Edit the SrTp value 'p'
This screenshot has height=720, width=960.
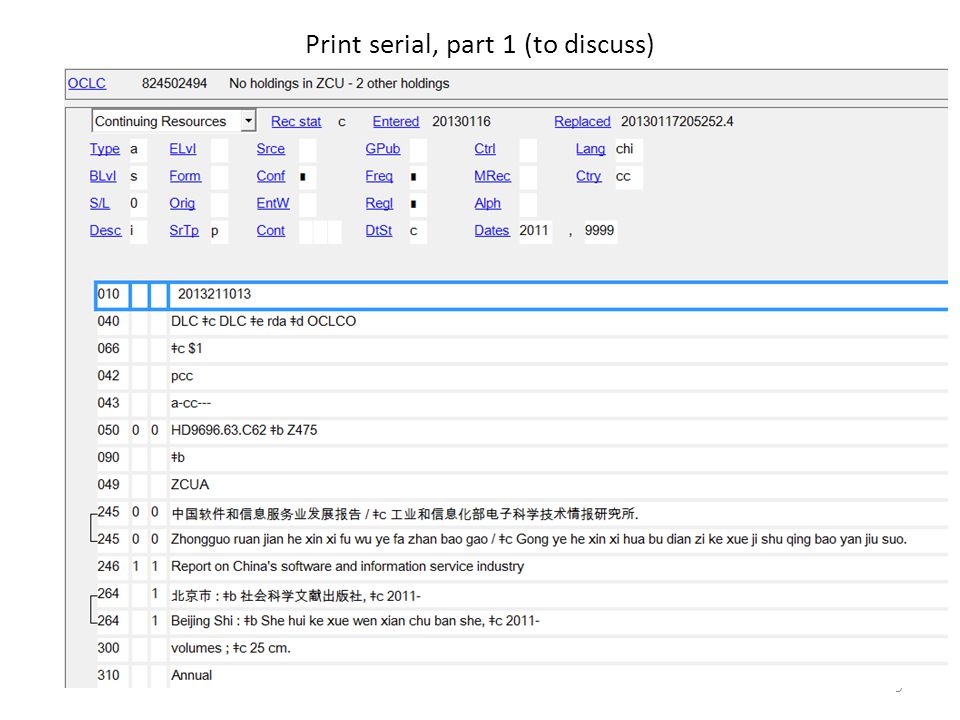(219, 231)
